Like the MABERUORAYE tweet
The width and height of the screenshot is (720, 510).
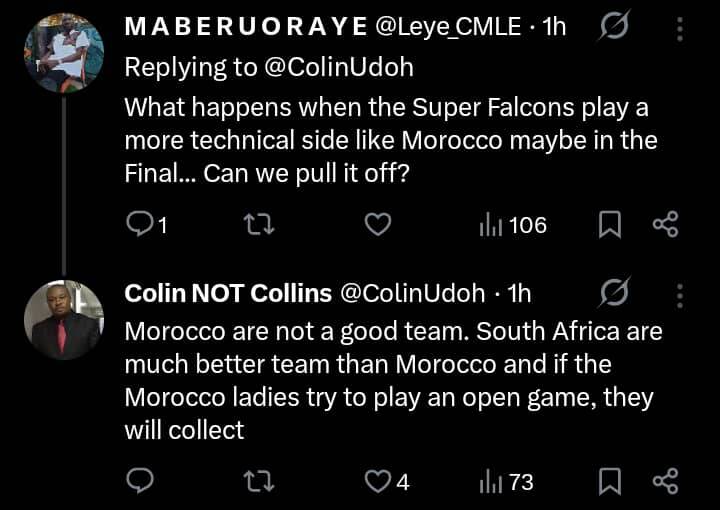tap(377, 225)
